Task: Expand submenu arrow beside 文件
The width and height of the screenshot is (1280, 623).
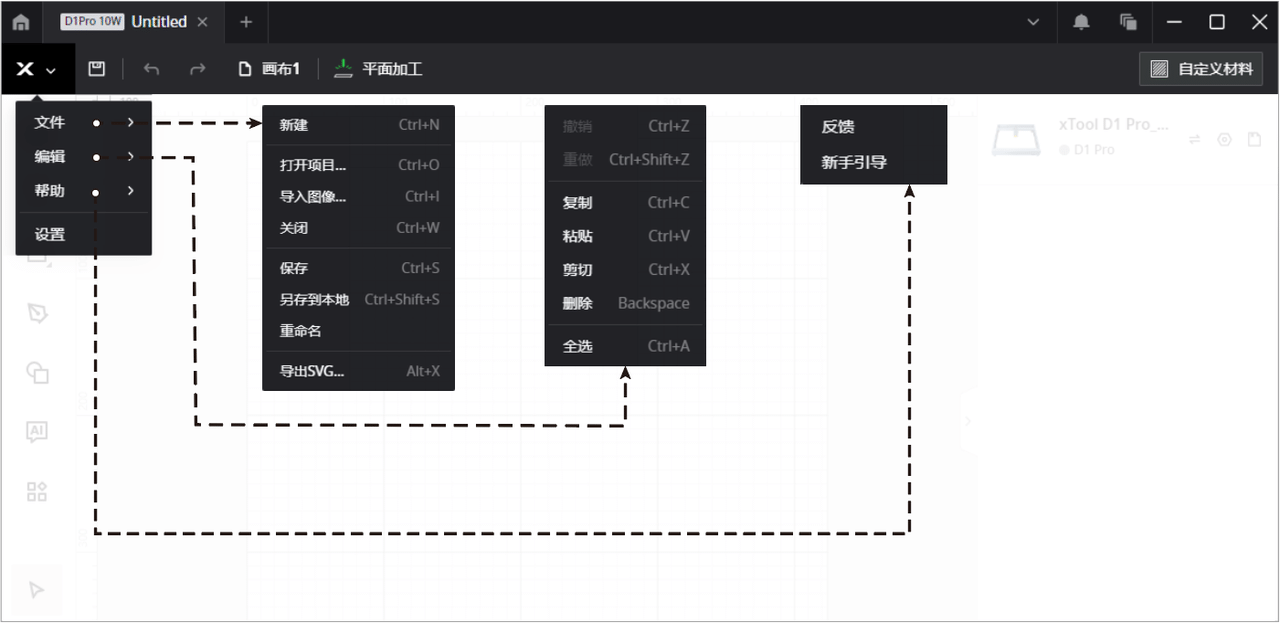Action: click(x=131, y=122)
